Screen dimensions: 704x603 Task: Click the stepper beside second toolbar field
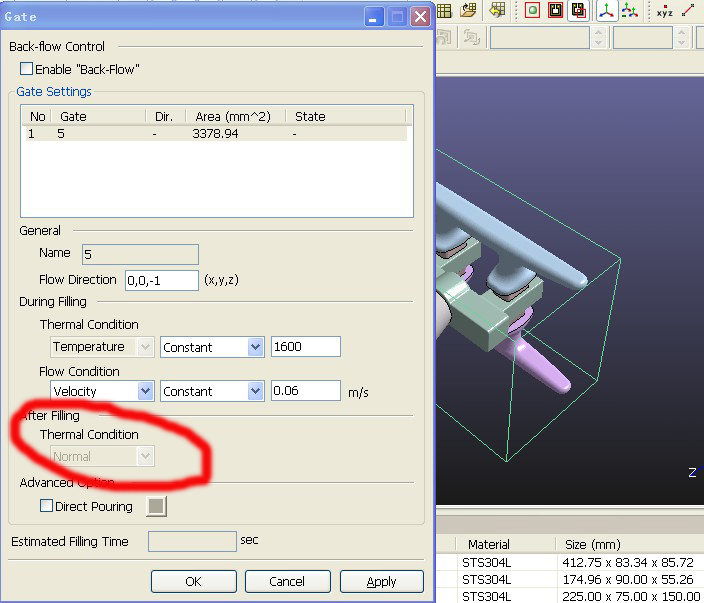tap(682, 37)
